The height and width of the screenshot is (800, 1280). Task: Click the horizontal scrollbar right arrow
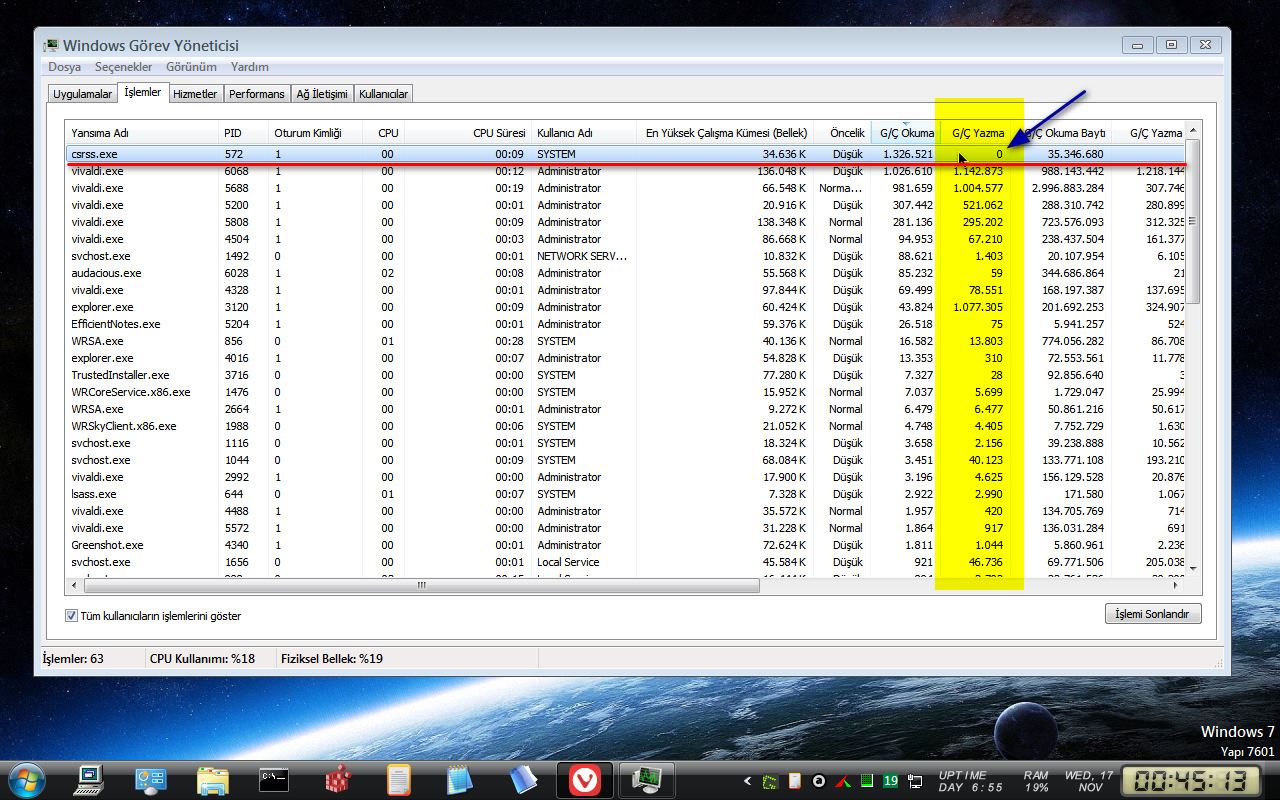click(x=1176, y=585)
